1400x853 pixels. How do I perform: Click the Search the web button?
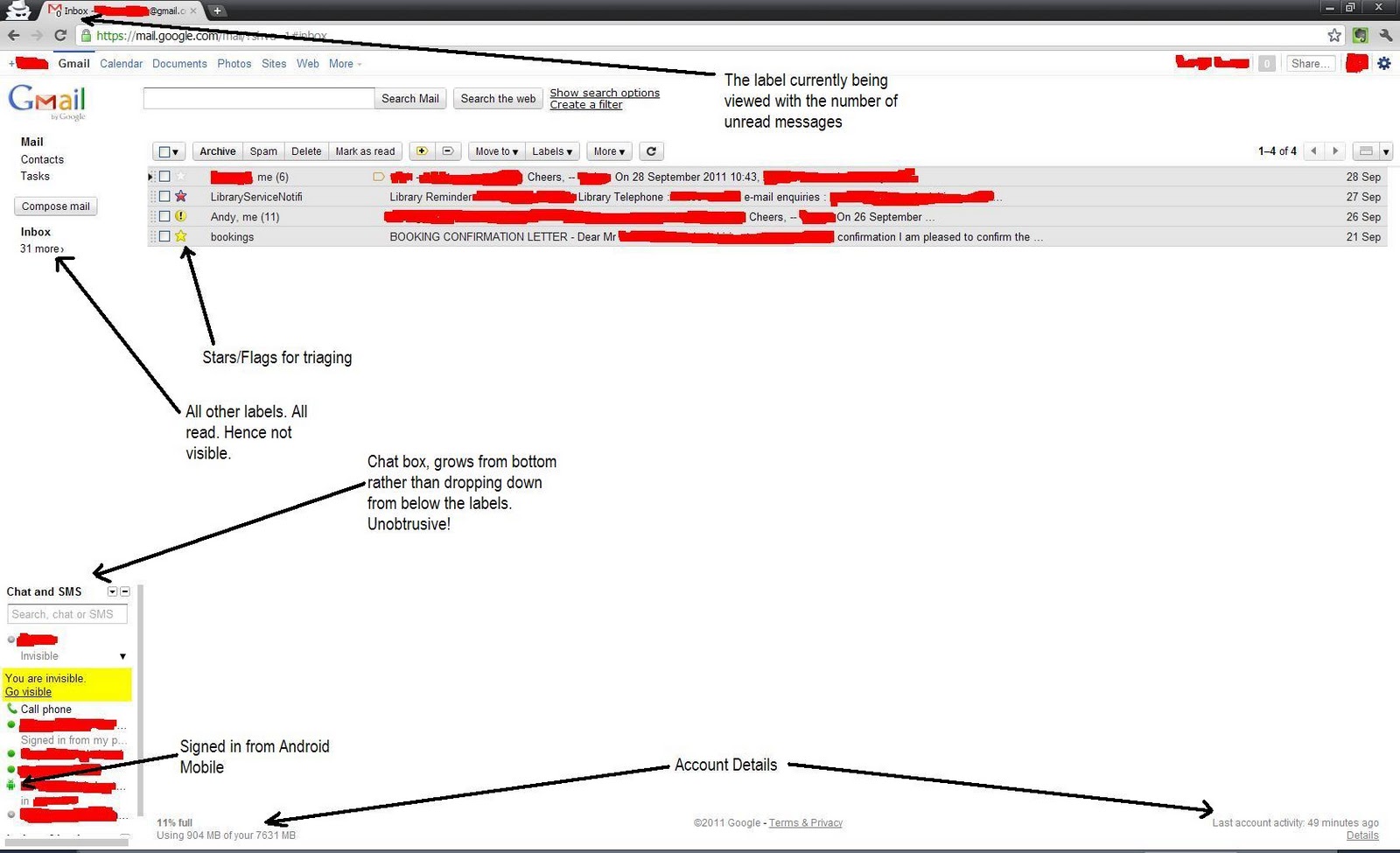click(x=498, y=99)
